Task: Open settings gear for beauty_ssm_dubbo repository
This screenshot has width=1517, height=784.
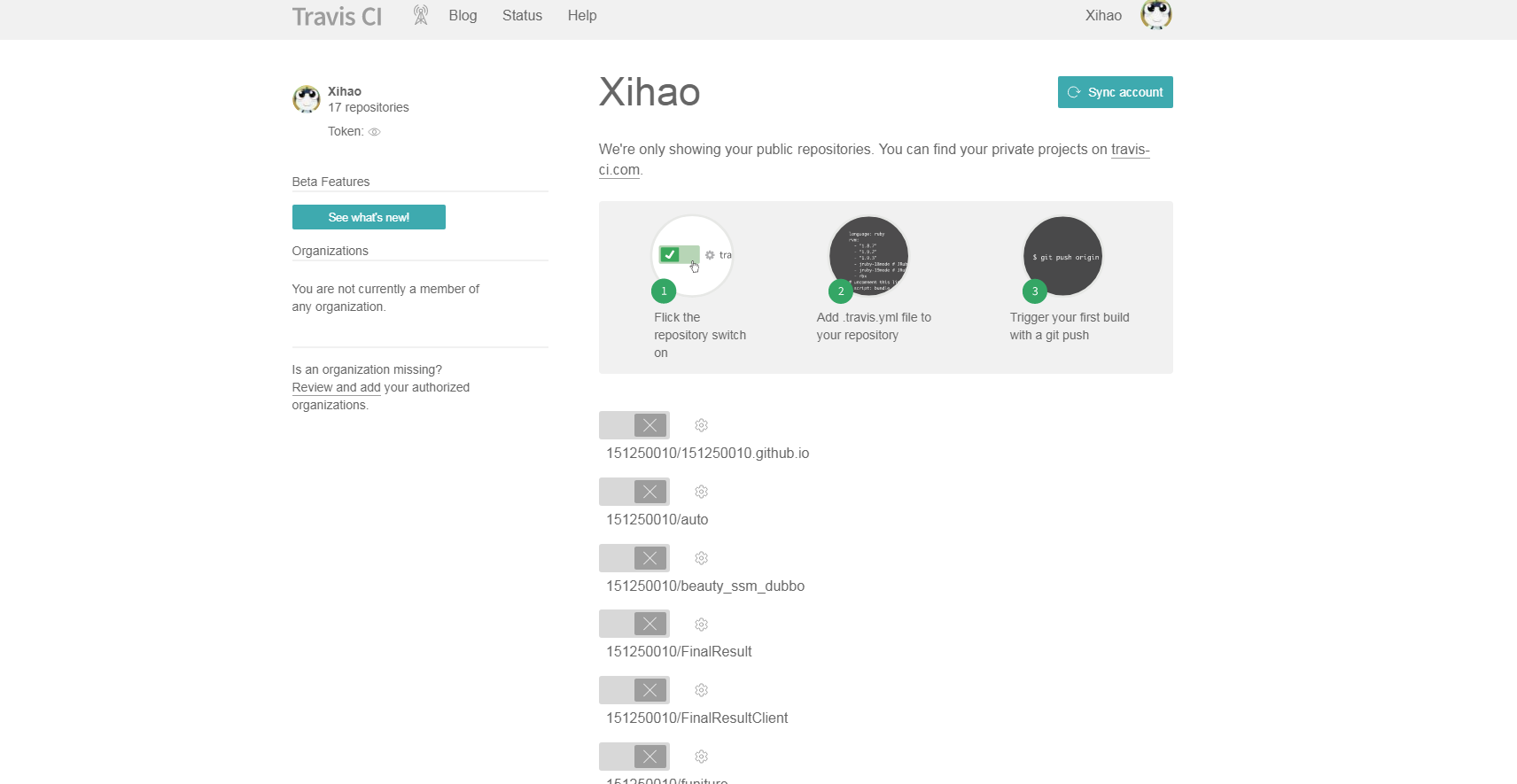Action: (701, 558)
